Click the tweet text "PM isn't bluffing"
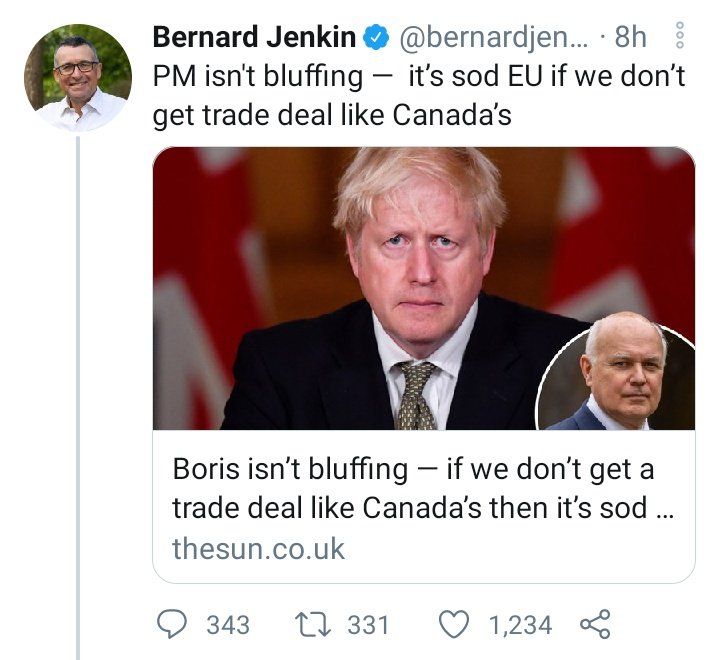Image resolution: width=720 pixels, height=660 pixels. pos(258,76)
